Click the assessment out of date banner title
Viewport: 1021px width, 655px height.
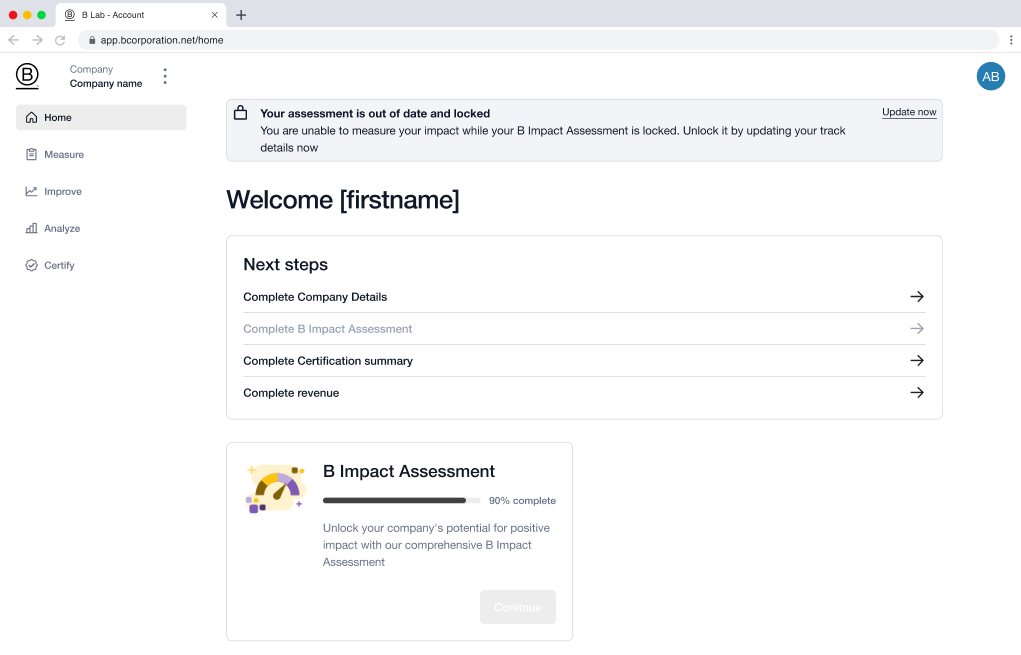click(x=375, y=113)
